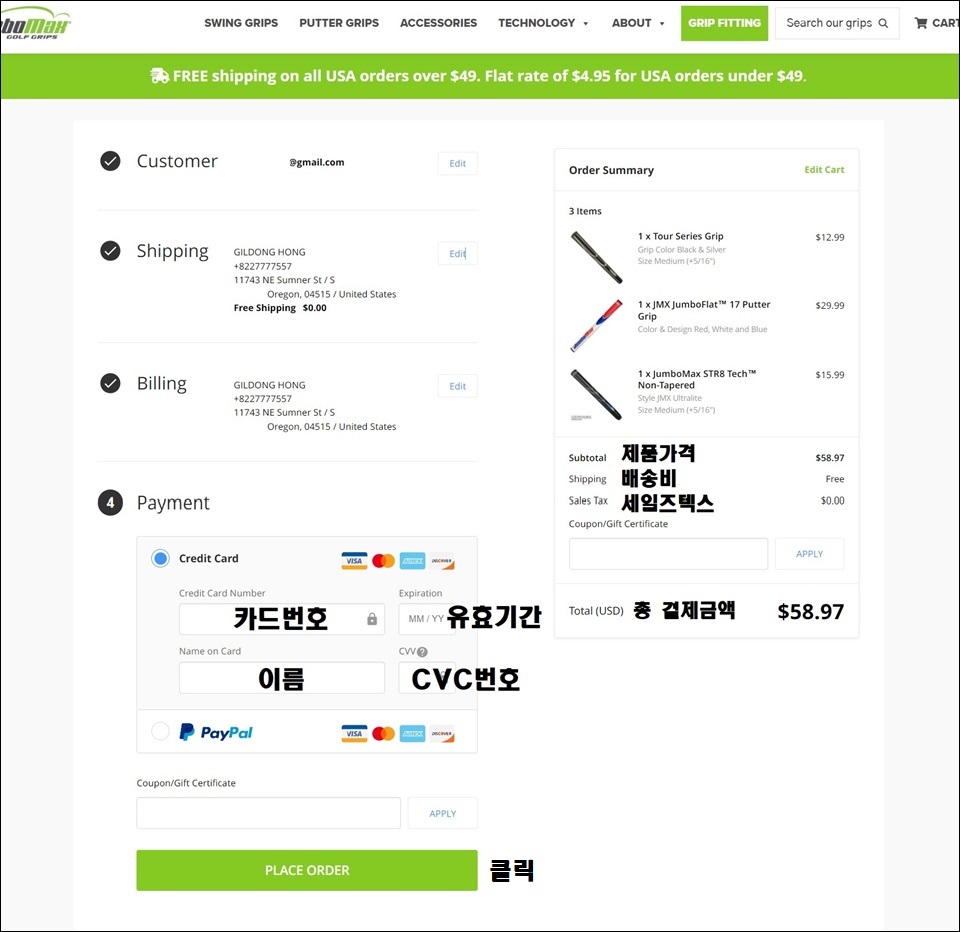Viewport: 960px width, 932px height.
Task: Click the Customer step checkmark icon
Action: pyautogui.click(x=110, y=161)
